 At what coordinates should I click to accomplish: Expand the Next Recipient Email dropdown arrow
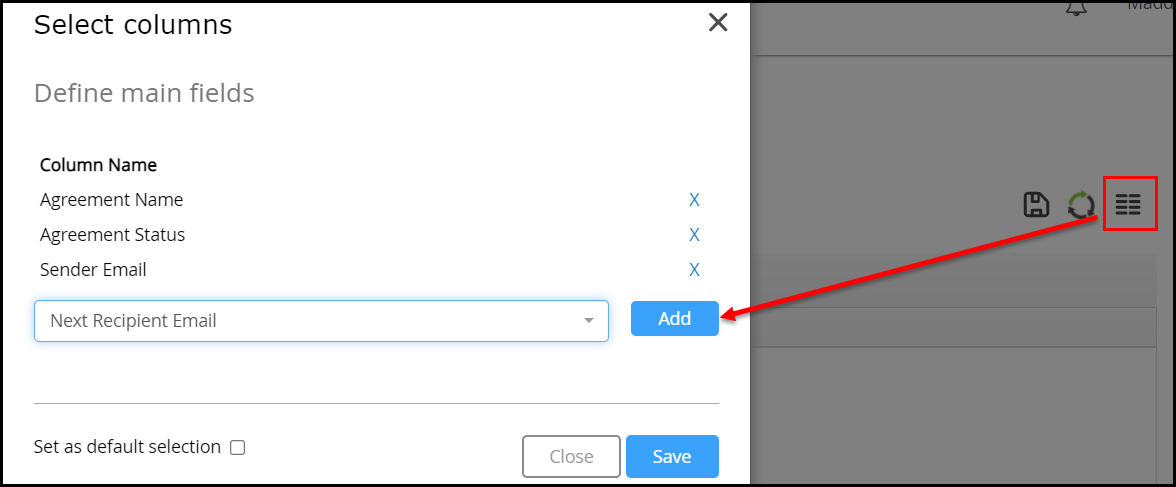[x=589, y=321]
